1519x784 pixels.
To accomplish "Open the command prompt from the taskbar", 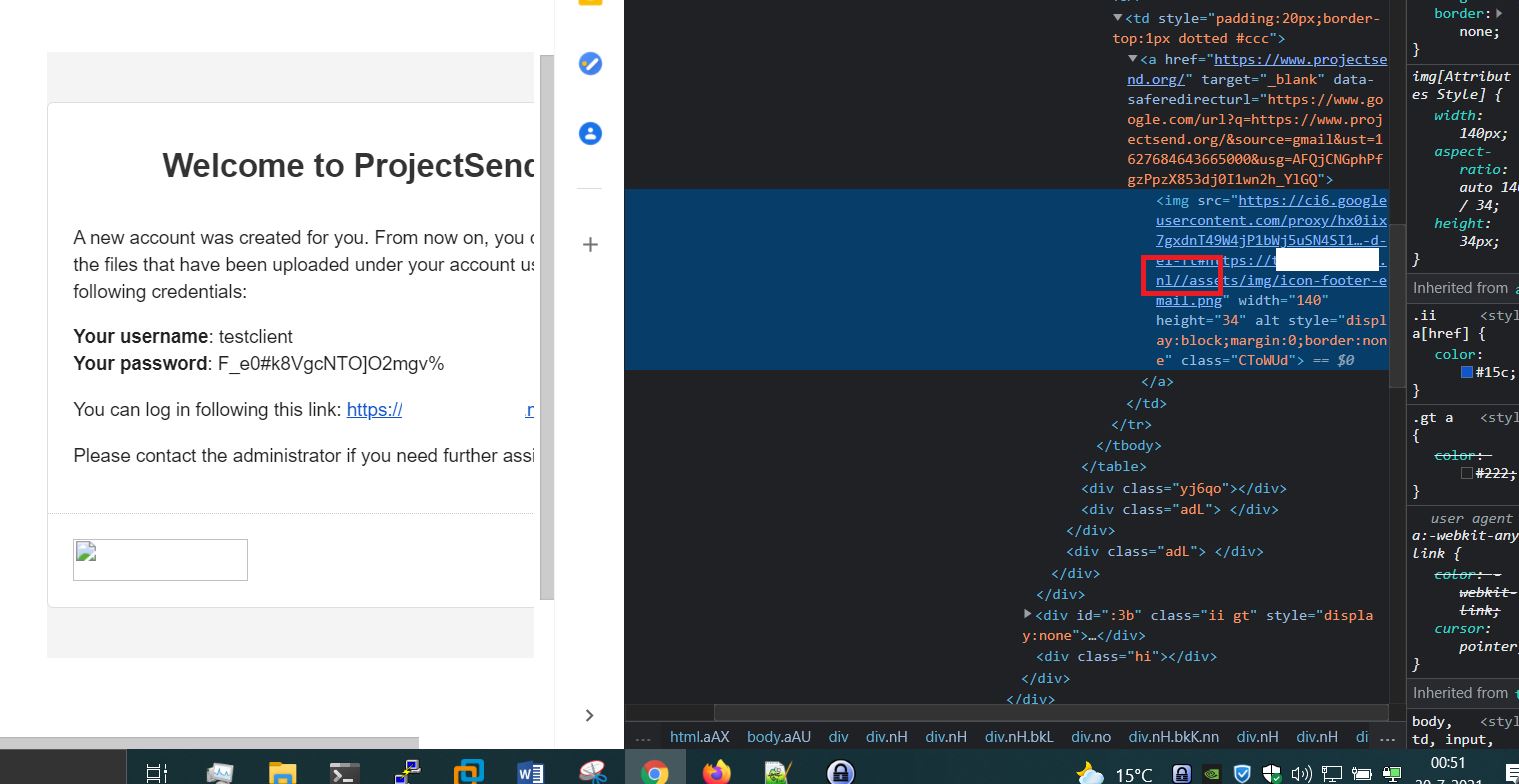I will (x=344, y=771).
